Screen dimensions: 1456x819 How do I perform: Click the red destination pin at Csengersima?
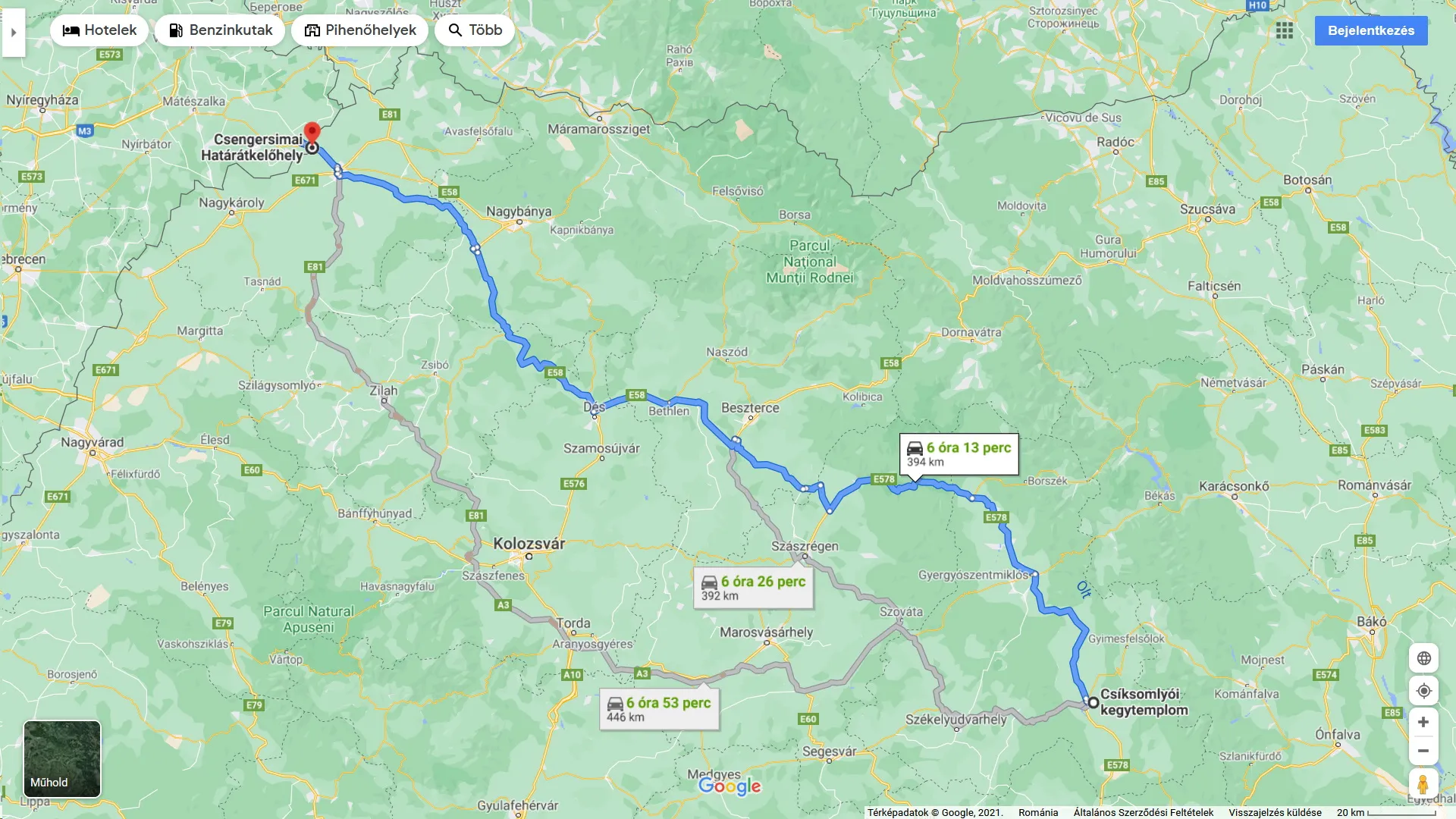pos(312,133)
